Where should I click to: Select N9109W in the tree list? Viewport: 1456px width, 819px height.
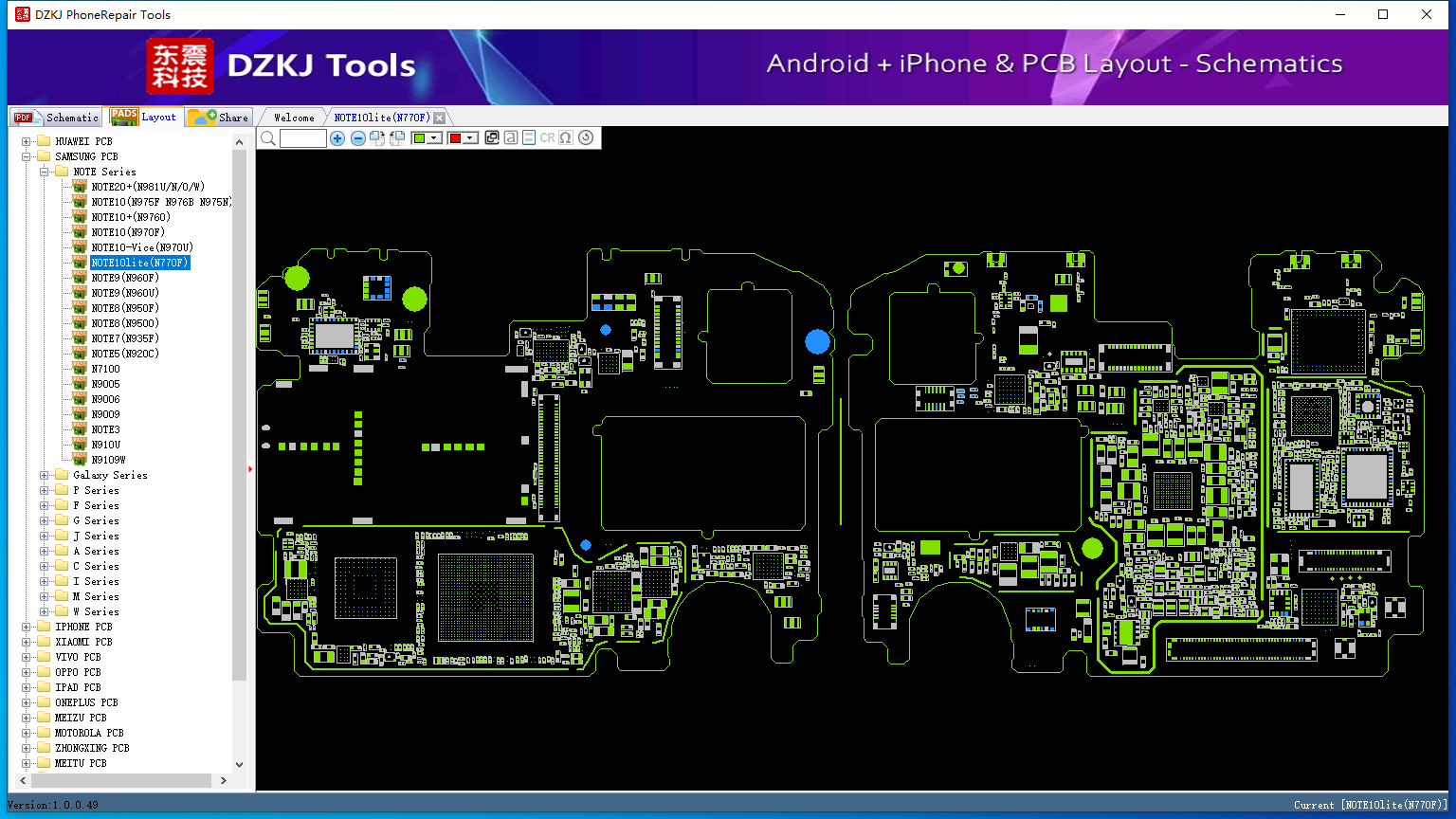point(108,460)
